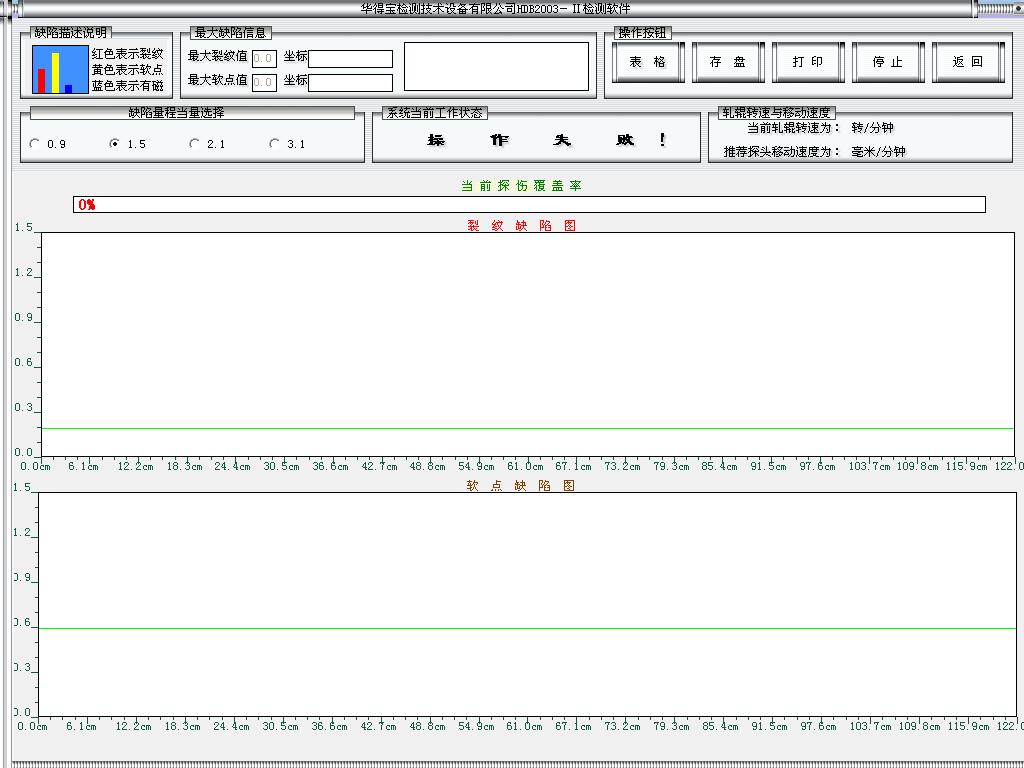Screen dimensions: 1024x768
Task: Click the 打印 (print) button
Action: click(808, 62)
